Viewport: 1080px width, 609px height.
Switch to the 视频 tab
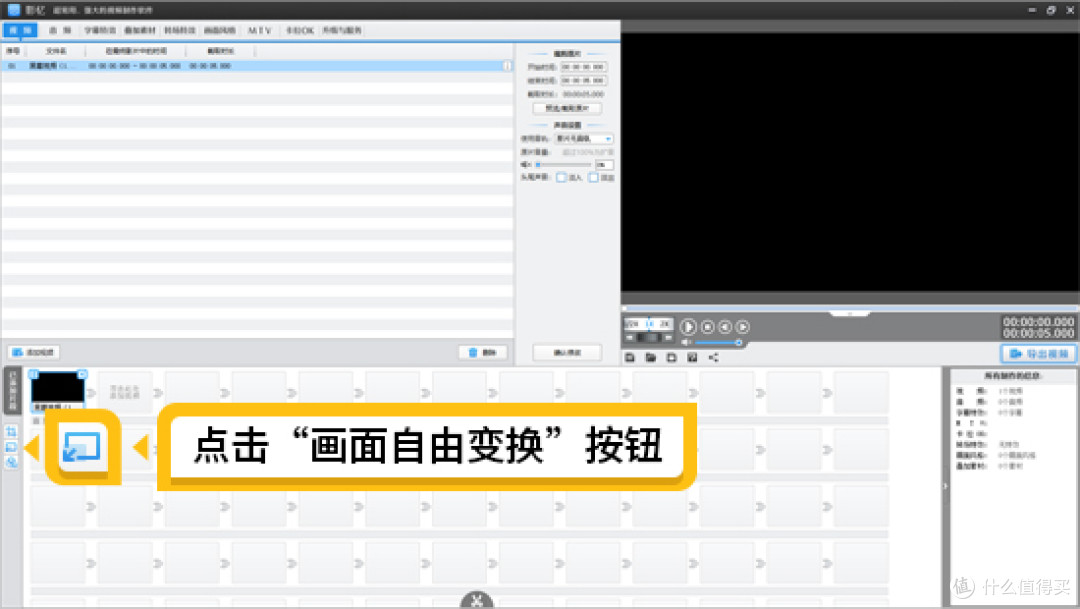tap(20, 30)
